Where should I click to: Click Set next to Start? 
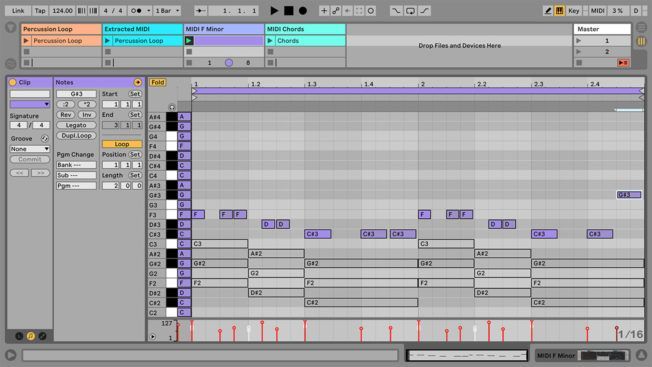click(134, 94)
